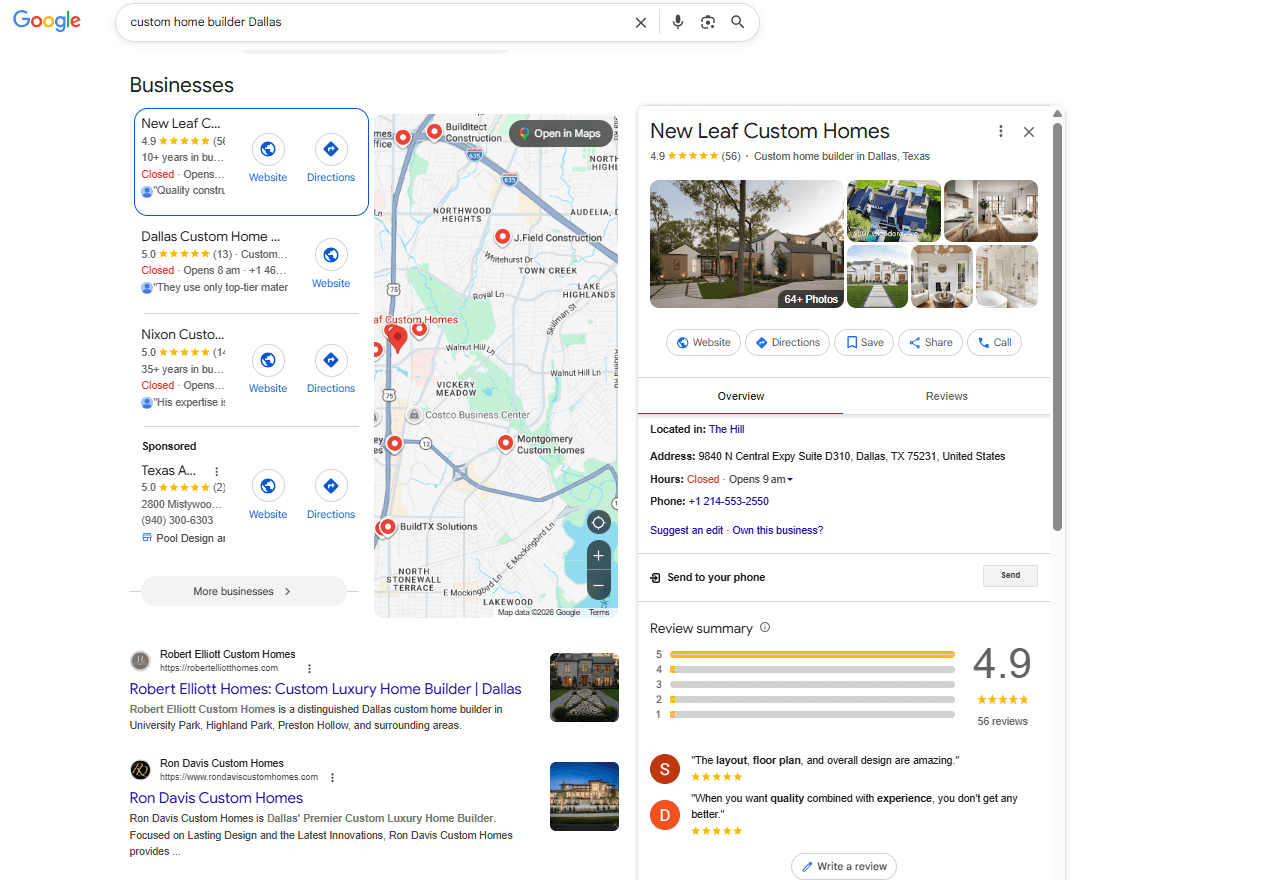Open the 64+ Photos thumbnail
Image resolution: width=1277 pixels, height=880 pixels.
810,298
